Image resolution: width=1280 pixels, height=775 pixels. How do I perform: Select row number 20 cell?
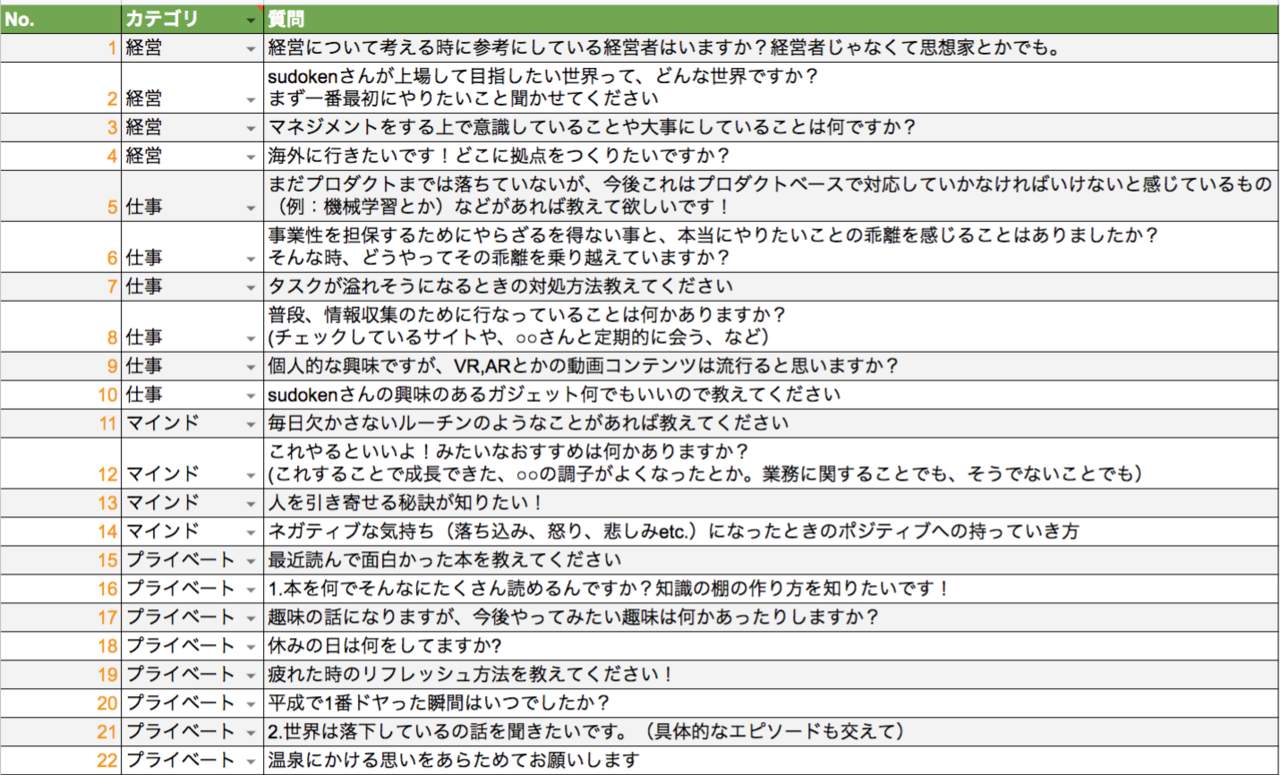[x=60, y=703]
